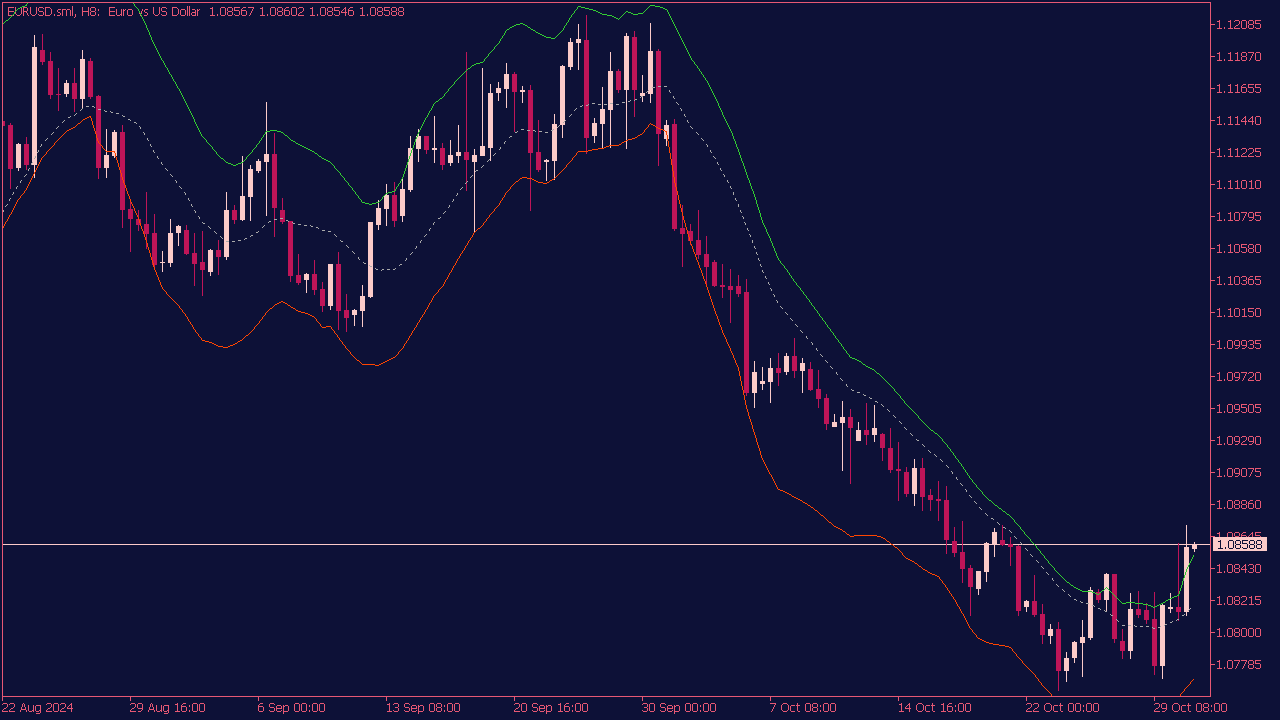Image resolution: width=1280 pixels, height=720 pixels.
Task: Click price scale value 1.11870
Action: [x=1240, y=57]
